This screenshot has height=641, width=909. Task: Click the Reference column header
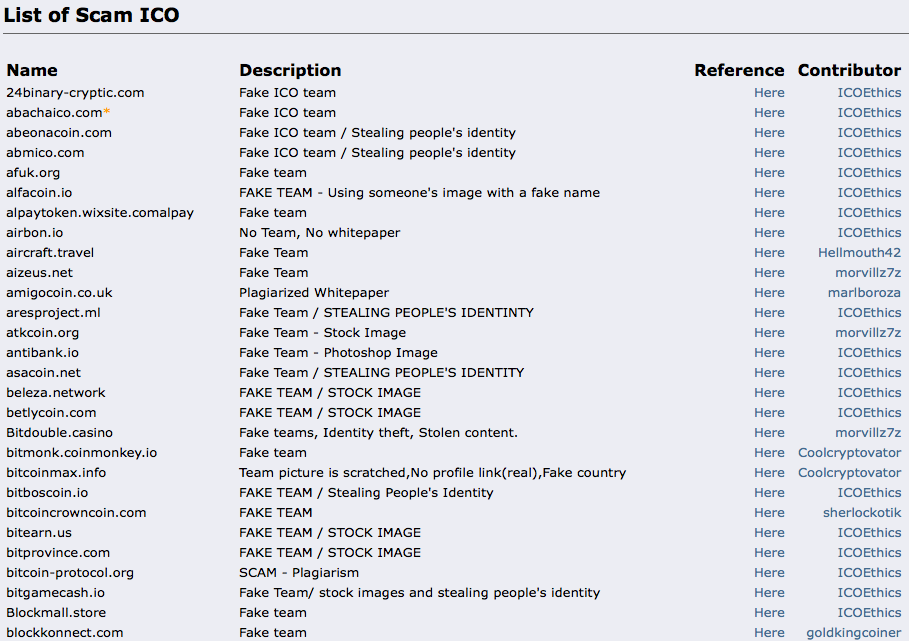coord(739,70)
